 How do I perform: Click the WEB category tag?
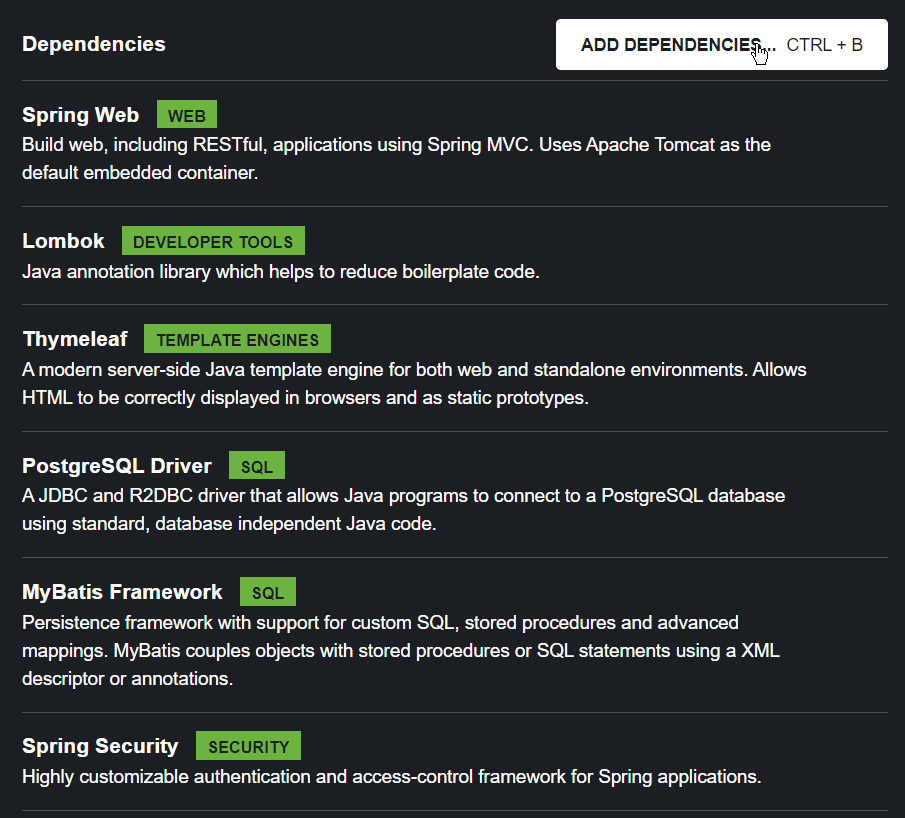click(x=187, y=114)
